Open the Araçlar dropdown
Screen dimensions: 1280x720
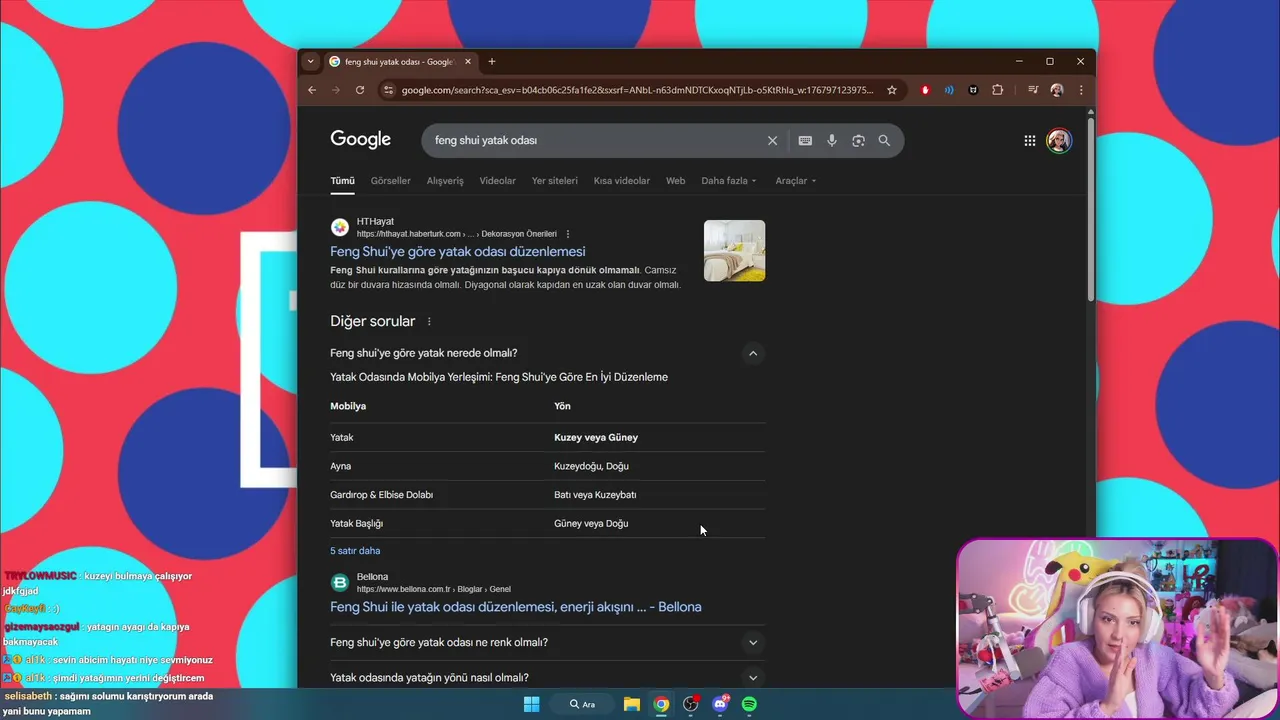tap(796, 181)
